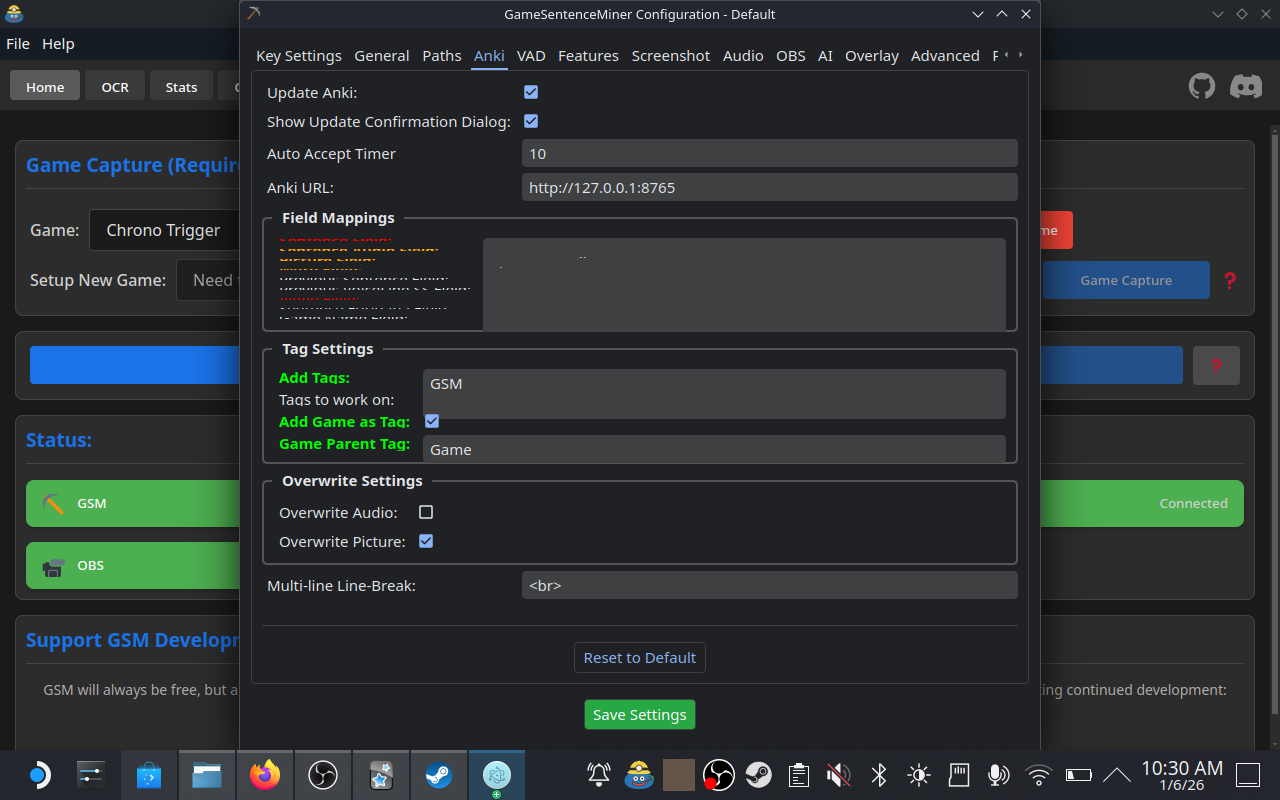Click inside the Anki URL field
The image size is (1280, 800).
[769, 187]
